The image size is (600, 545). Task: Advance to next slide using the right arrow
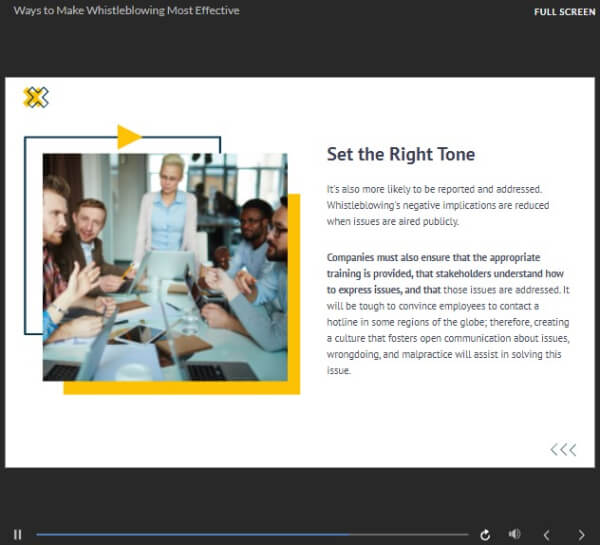581,535
